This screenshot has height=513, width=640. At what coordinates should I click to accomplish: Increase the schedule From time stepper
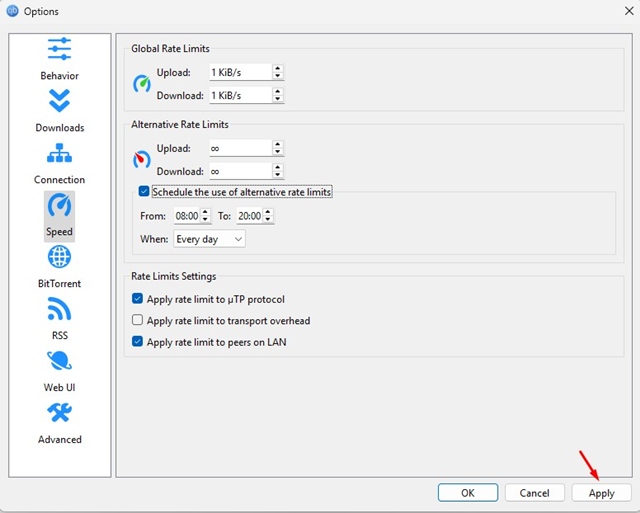click(x=205, y=211)
